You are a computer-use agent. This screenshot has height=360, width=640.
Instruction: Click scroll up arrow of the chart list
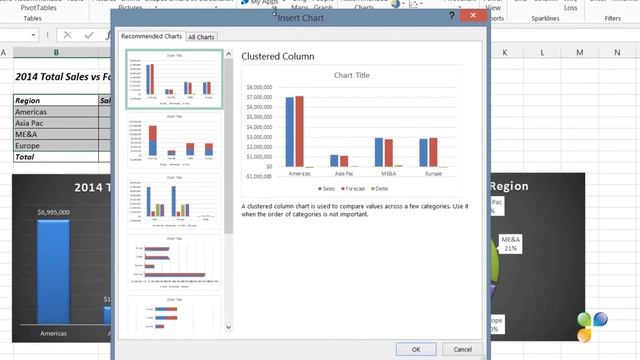229,54
